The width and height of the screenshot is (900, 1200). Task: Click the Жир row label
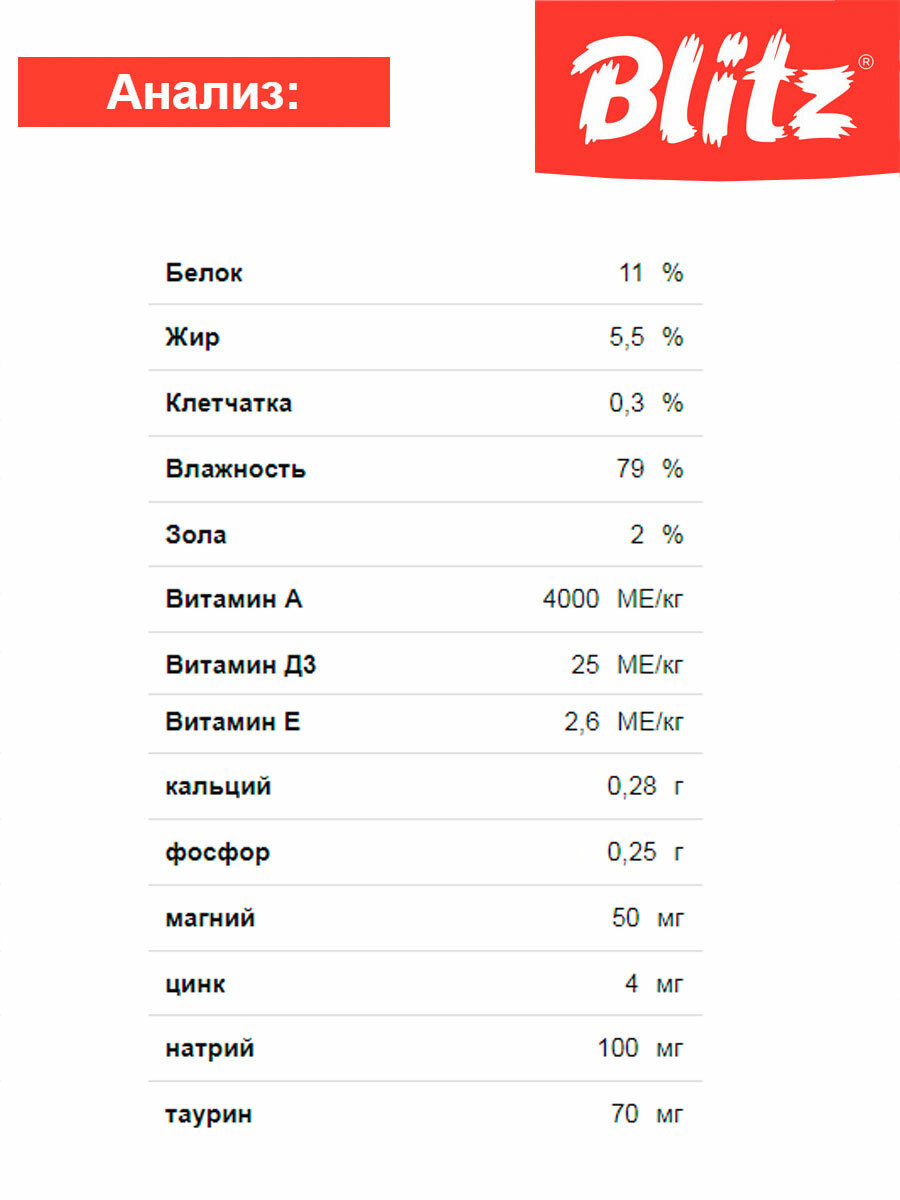192,338
